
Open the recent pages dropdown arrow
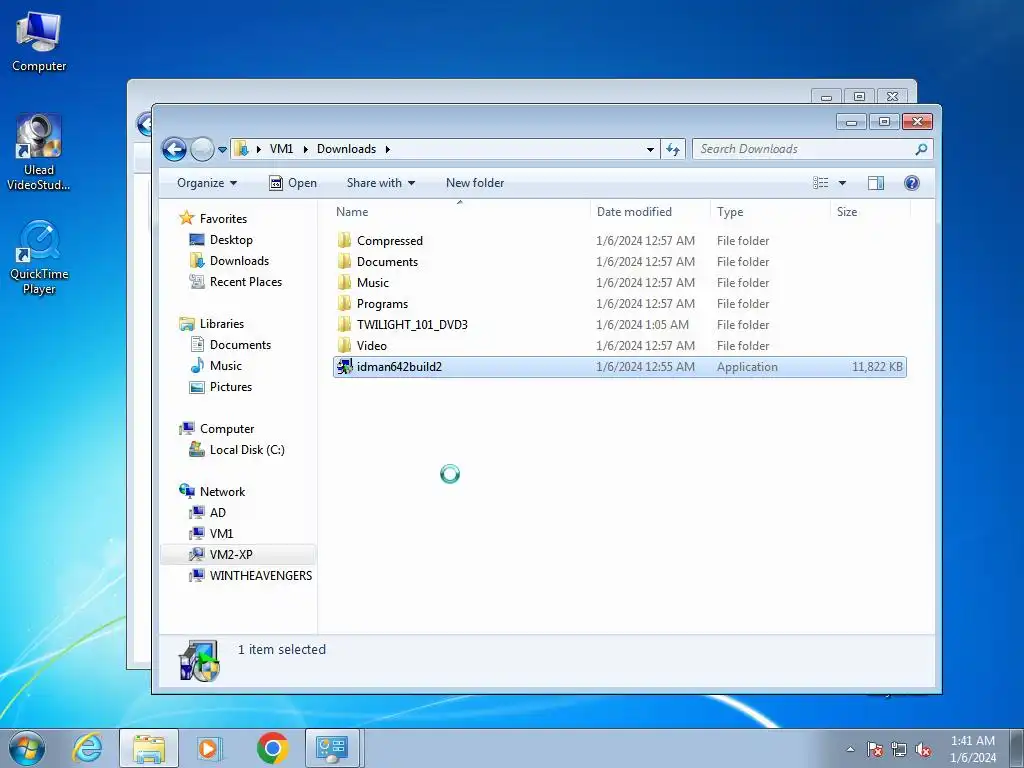(x=222, y=150)
